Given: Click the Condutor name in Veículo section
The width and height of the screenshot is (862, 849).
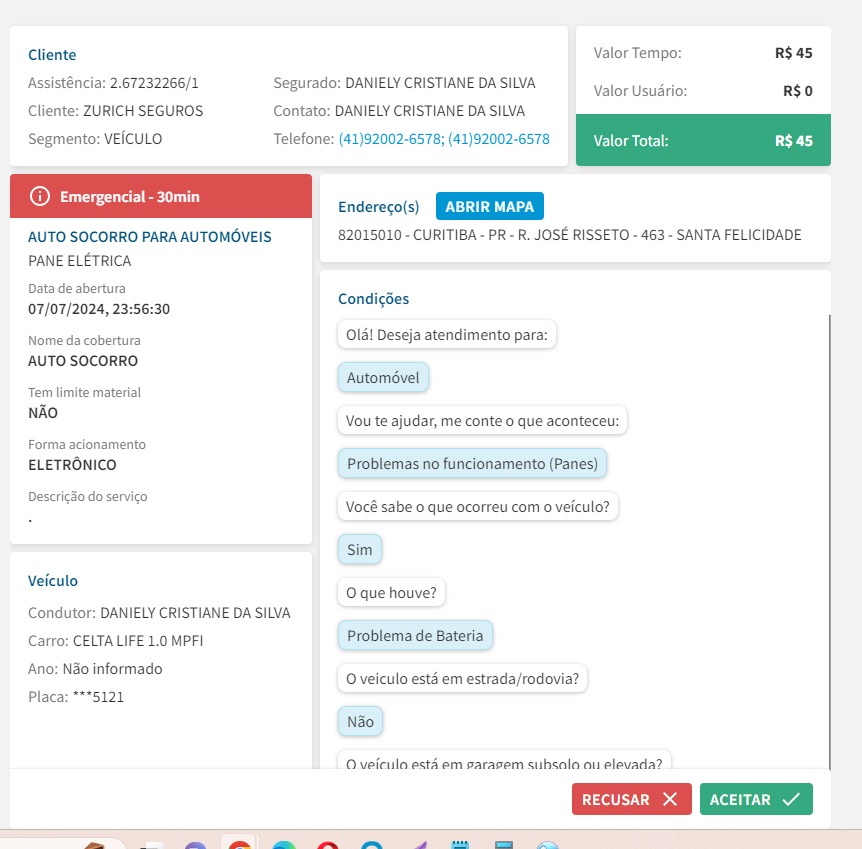Looking at the screenshot, I should [195, 613].
